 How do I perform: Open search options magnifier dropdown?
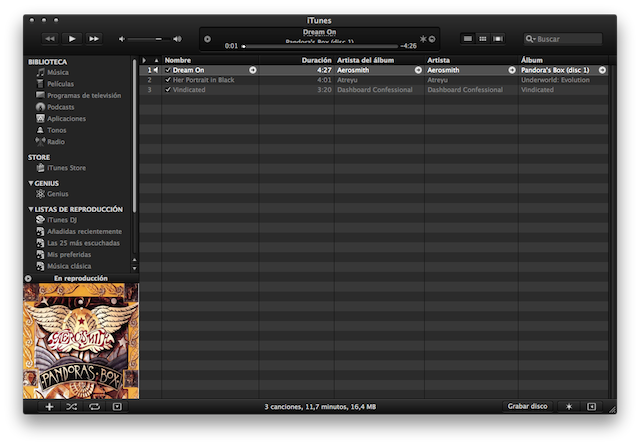[x=530, y=39]
